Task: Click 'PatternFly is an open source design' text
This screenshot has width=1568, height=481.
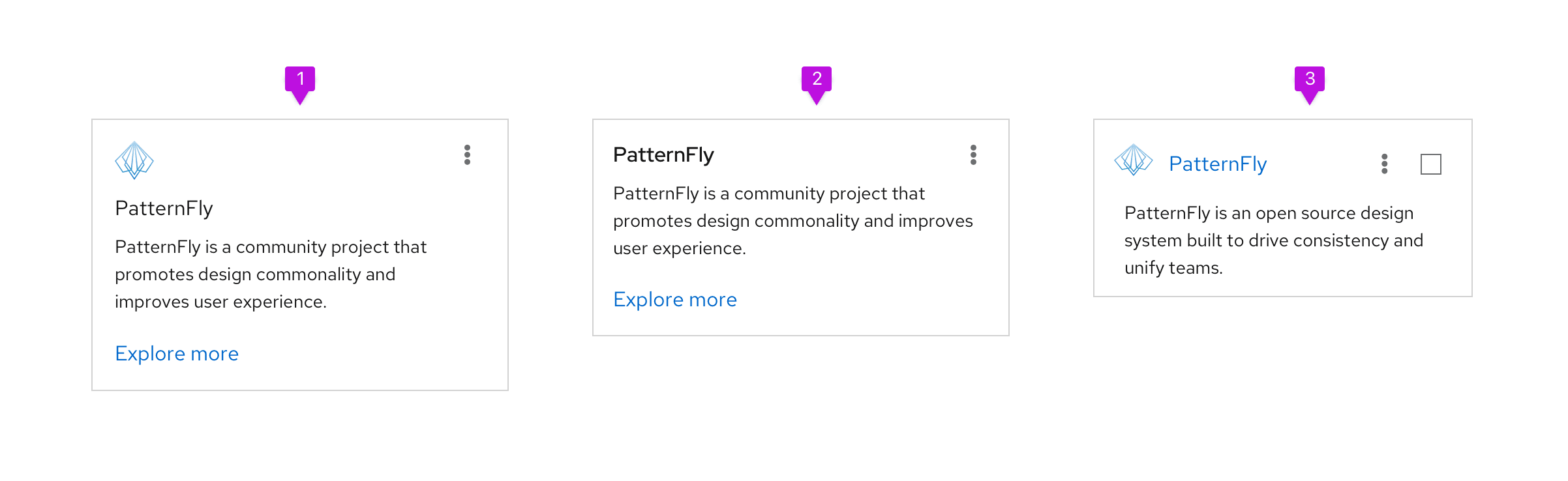Action: (1269, 213)
